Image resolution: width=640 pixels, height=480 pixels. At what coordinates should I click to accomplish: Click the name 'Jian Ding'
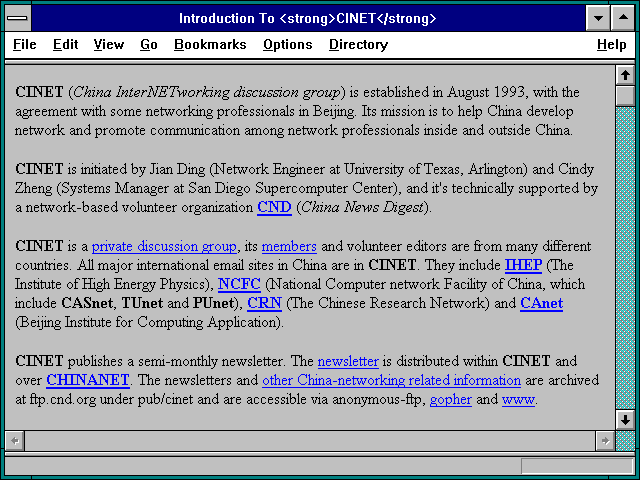coord(177,169)
